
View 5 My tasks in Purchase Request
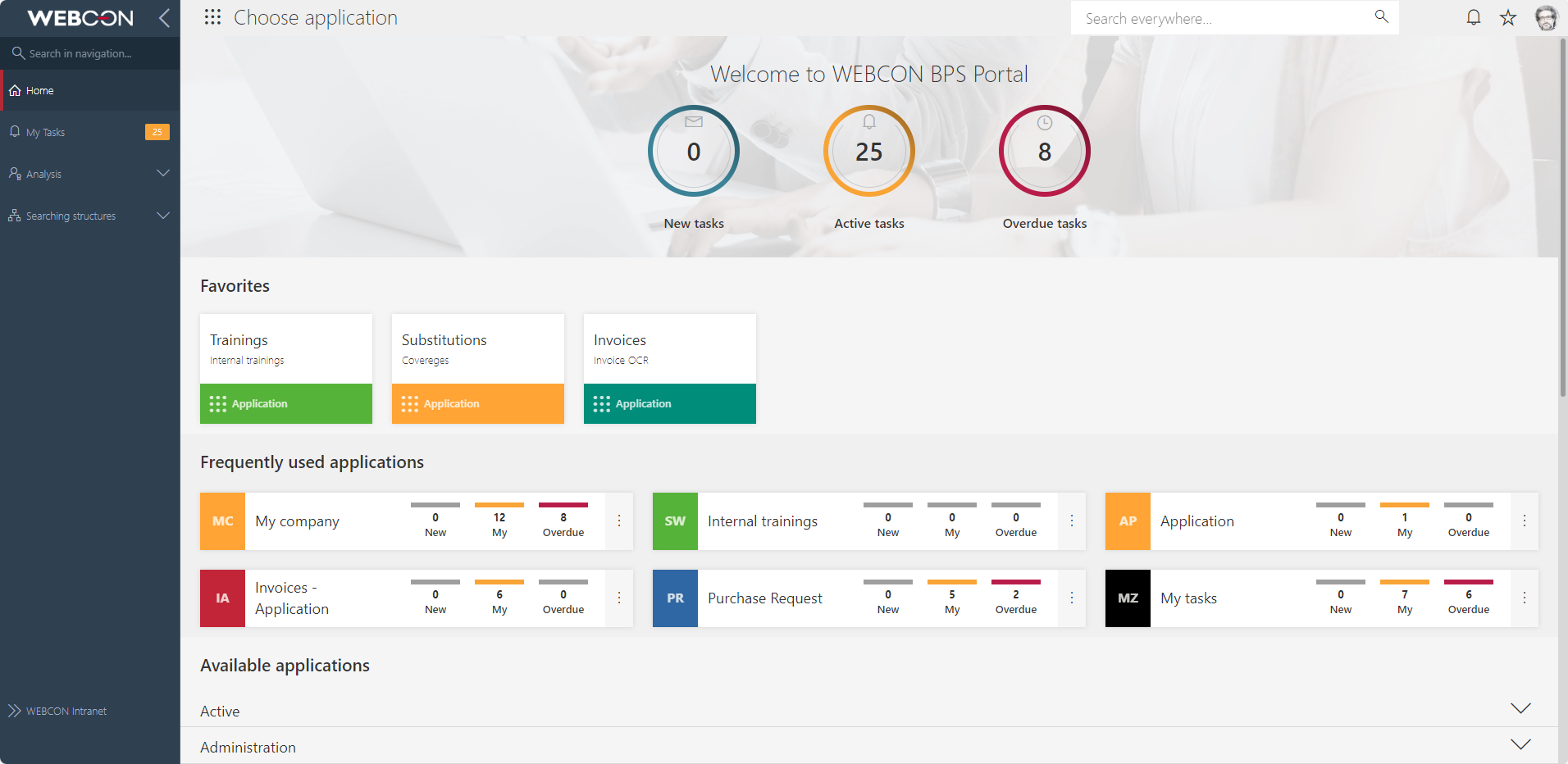[x=952, y=598]
